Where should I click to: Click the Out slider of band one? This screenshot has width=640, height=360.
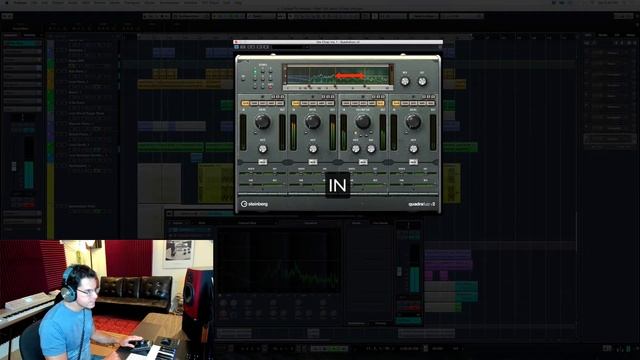click(274, 173)
